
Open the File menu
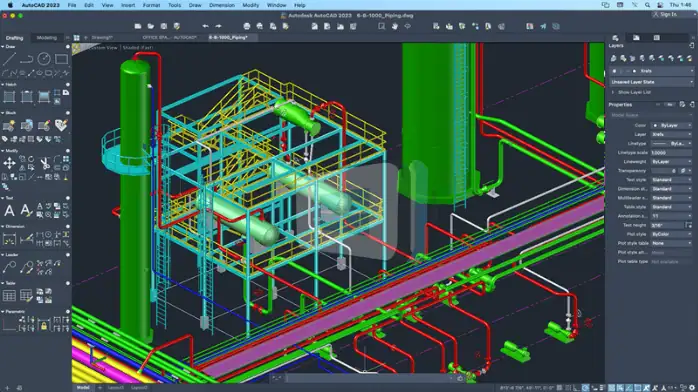(72, 5)
